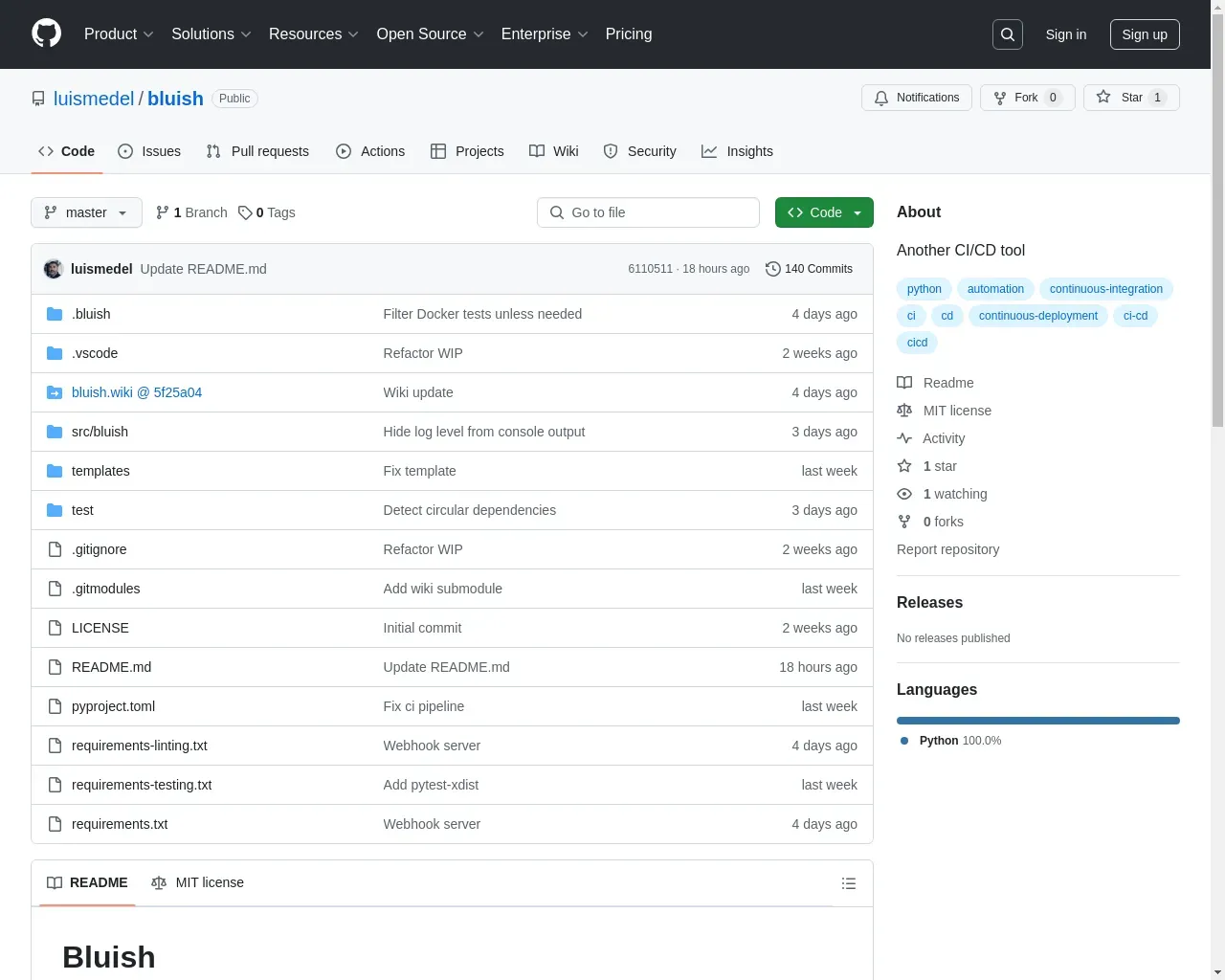Viewport: 1225px width, 980px height.
Task: Open the requirements-testing.txt file
Action: [142, 785]
